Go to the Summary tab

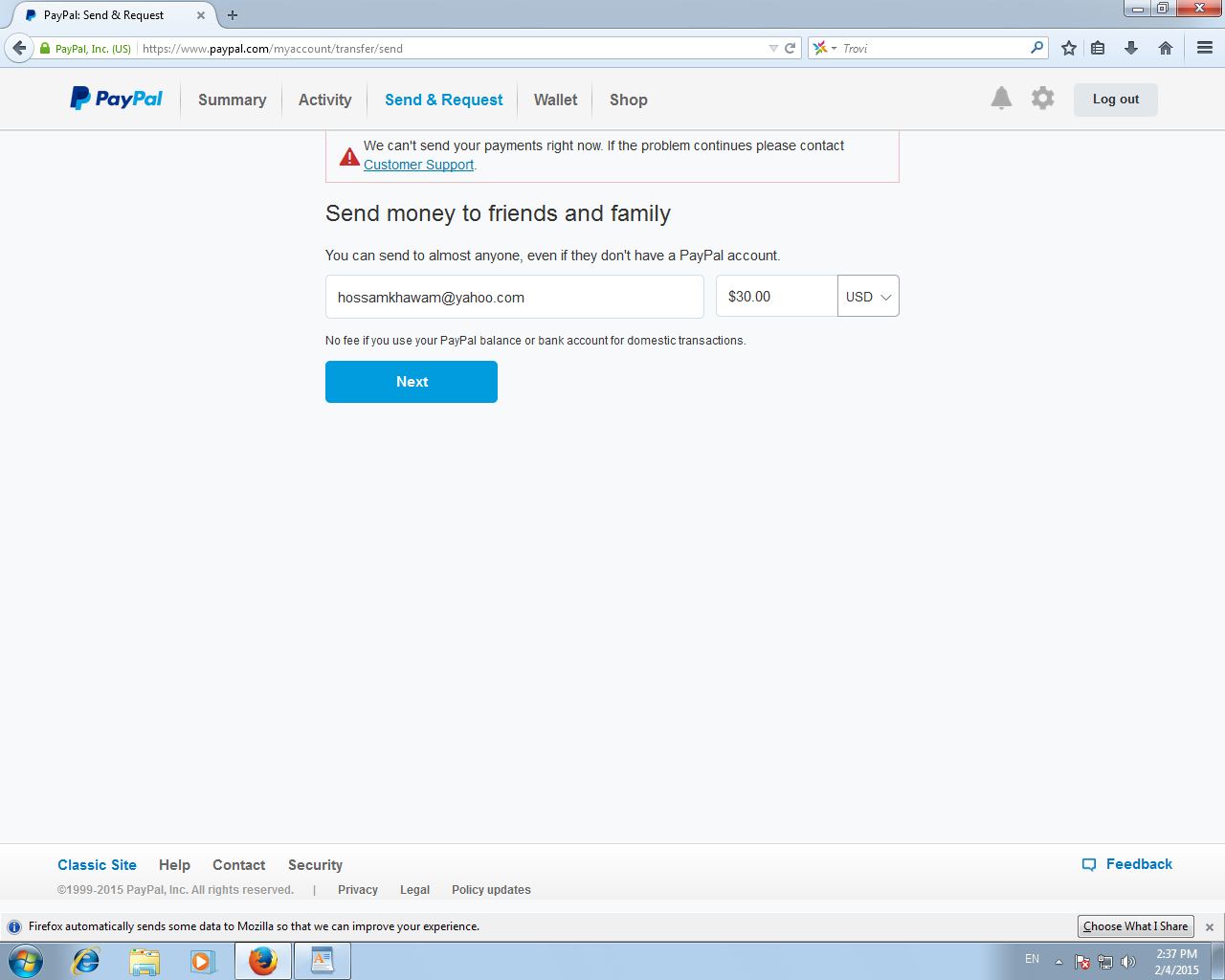tap(232, 100)
